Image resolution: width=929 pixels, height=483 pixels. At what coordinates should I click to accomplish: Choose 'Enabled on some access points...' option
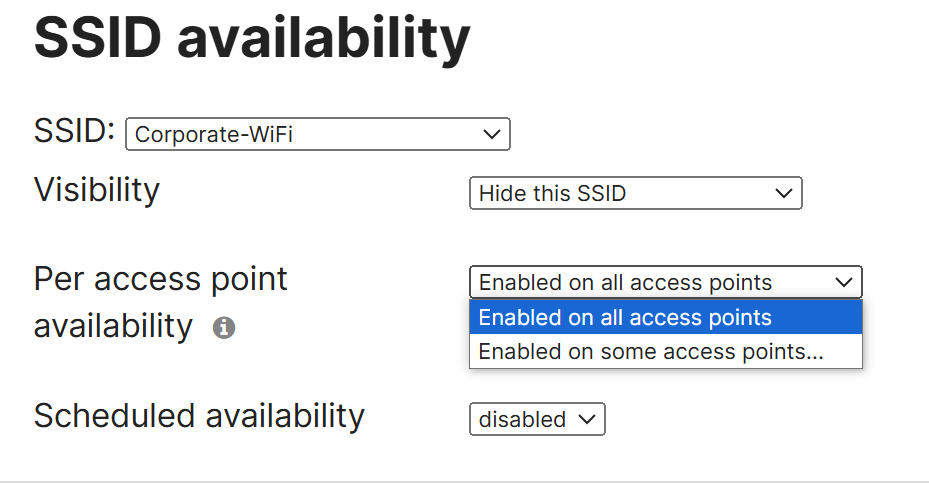pos(665,351)
